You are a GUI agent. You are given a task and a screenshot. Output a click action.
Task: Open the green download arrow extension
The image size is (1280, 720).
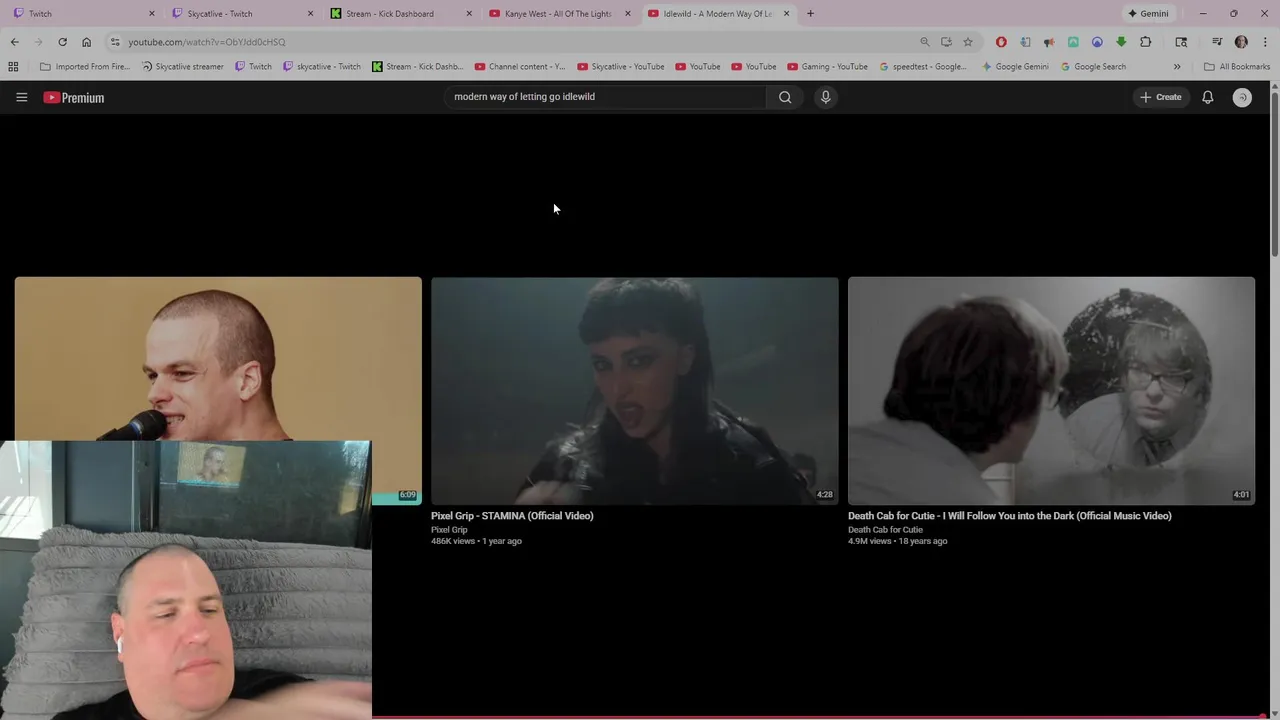click(1121, 42)
